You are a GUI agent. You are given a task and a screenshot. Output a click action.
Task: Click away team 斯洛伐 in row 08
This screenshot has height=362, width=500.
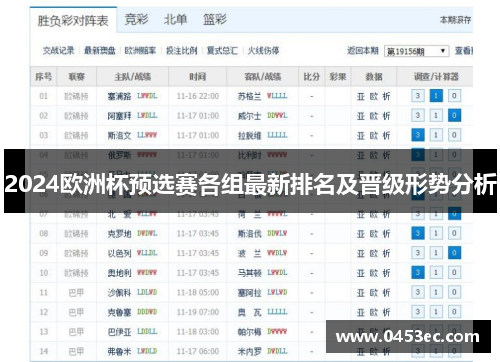coord(249,234)
